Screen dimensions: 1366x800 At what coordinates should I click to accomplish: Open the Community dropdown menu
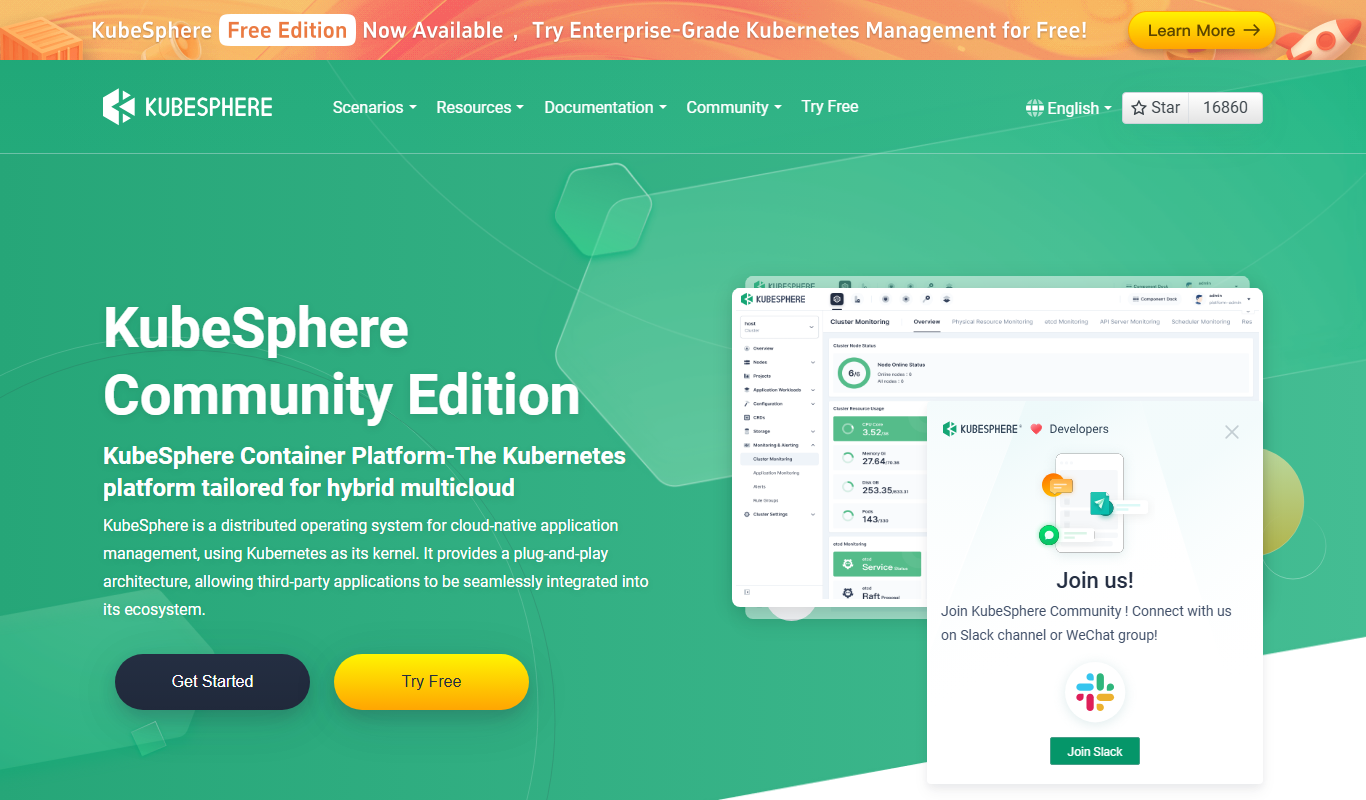tap(733, 107)
